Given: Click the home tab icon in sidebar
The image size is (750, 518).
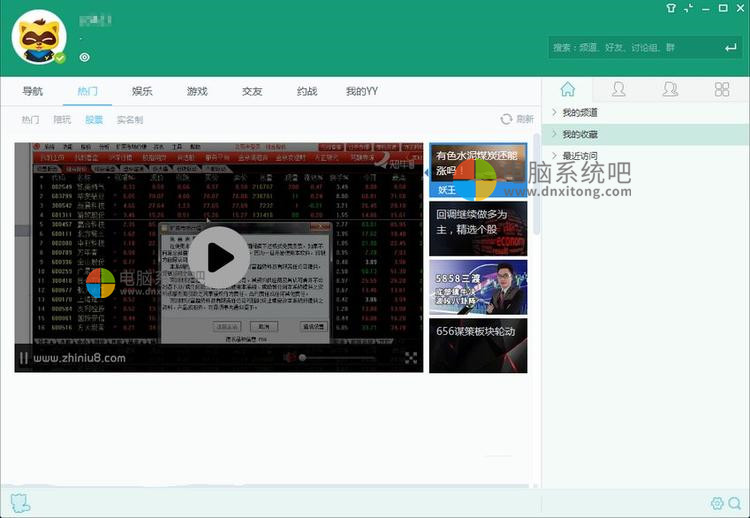Looking at the screenshot, I should (568, 90).
